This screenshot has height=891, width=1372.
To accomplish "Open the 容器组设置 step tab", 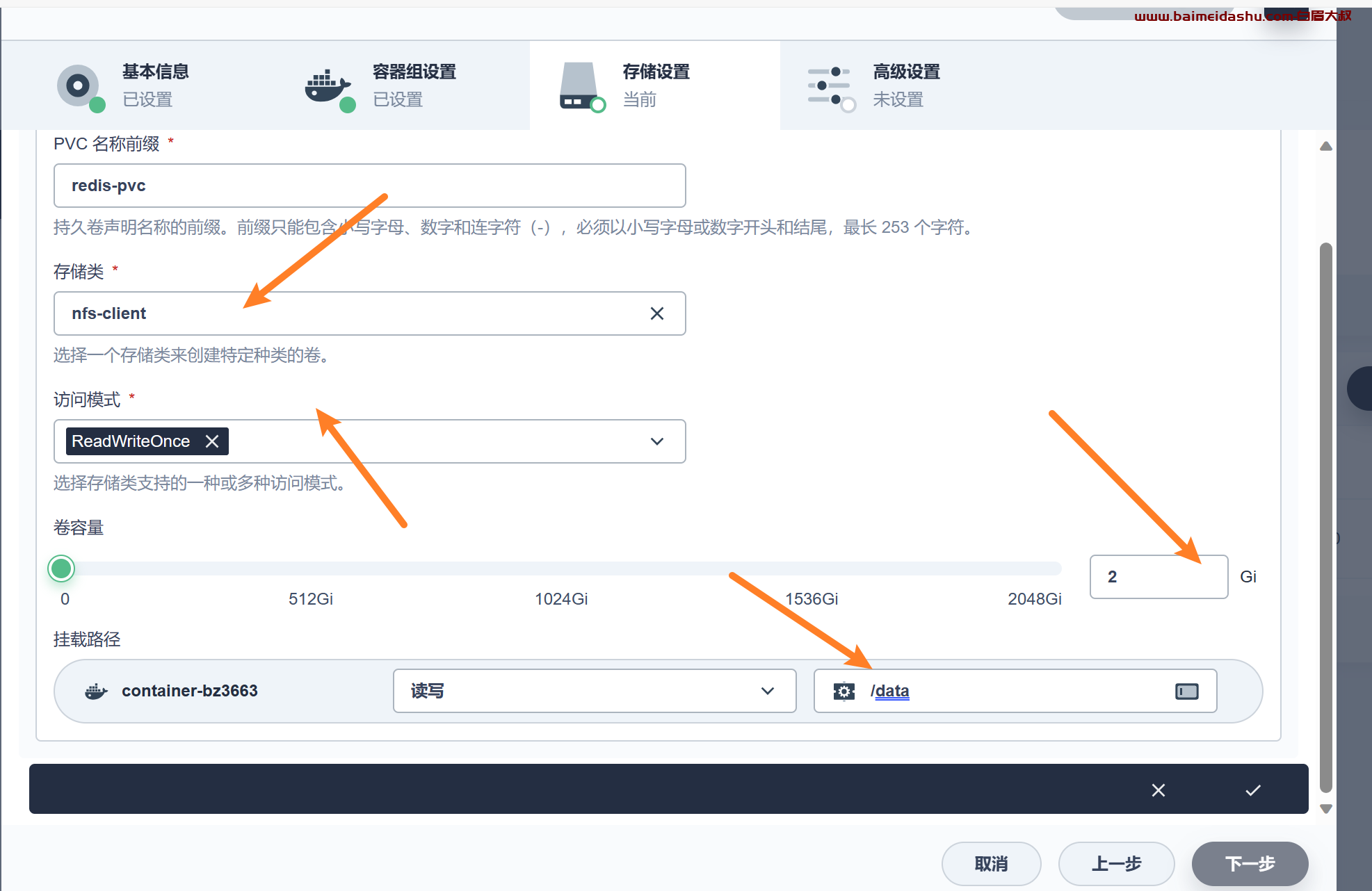I will (405, 85).
